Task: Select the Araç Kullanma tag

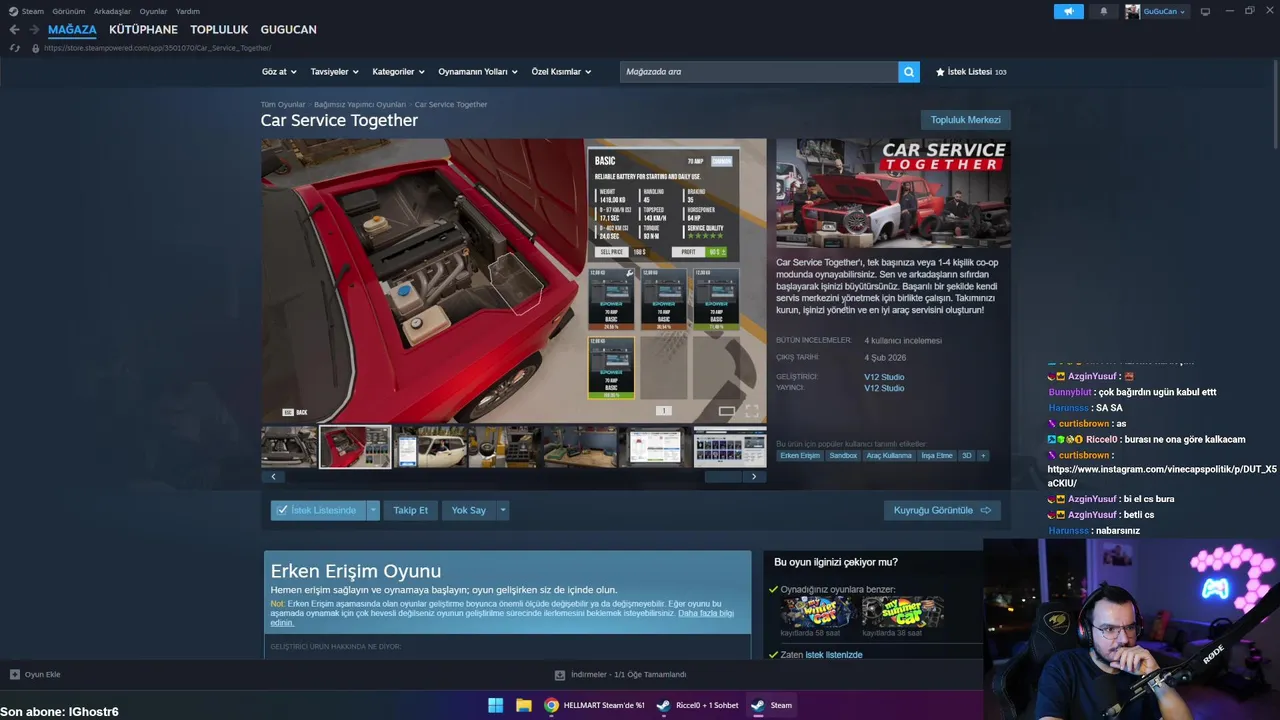Action: click(x=889, y=455)
